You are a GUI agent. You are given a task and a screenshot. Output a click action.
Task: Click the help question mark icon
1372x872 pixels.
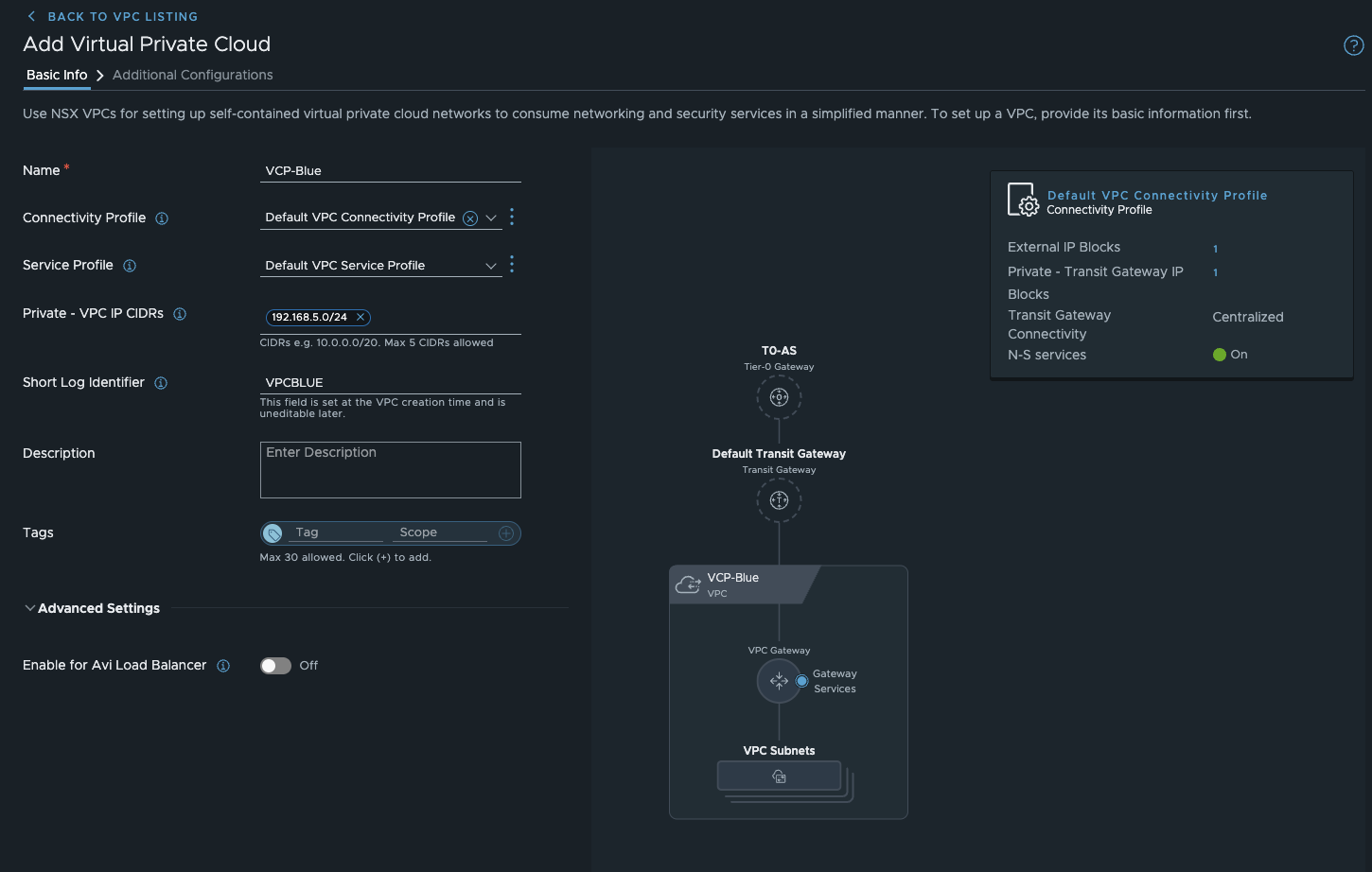coord(1353,45)
